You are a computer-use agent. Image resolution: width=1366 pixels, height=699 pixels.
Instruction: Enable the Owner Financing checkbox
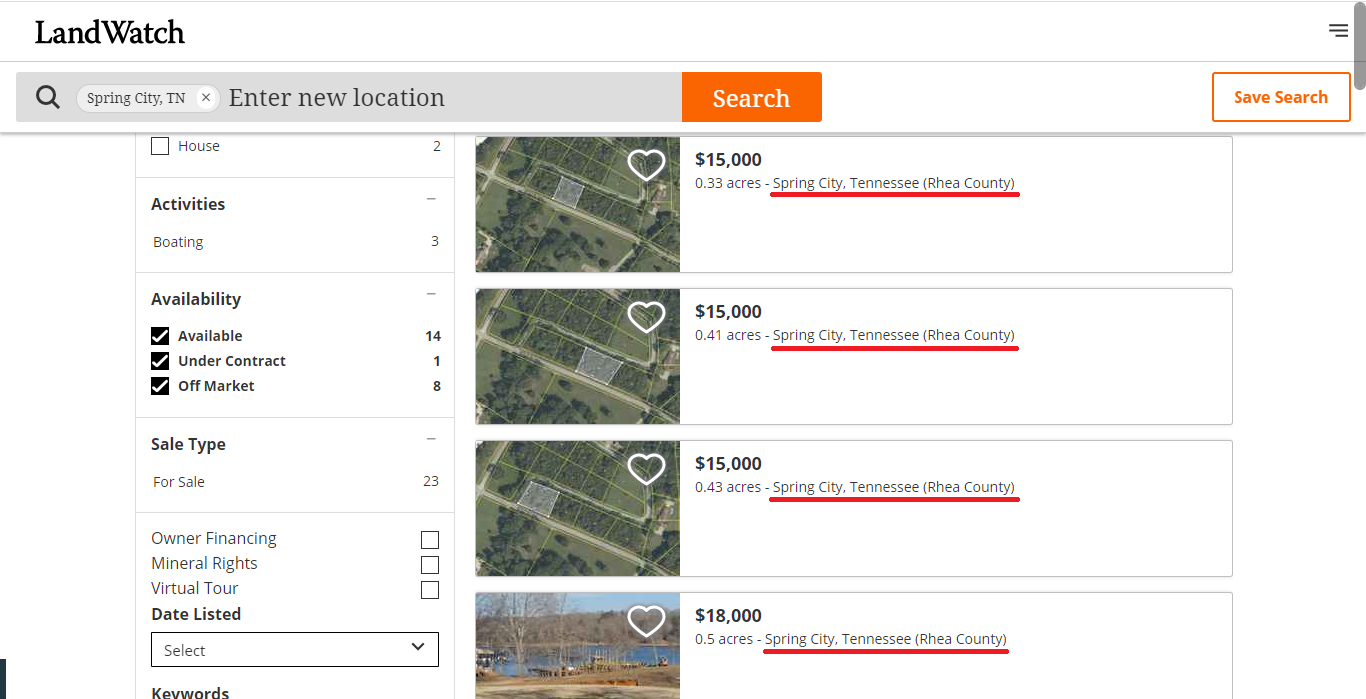429,539
